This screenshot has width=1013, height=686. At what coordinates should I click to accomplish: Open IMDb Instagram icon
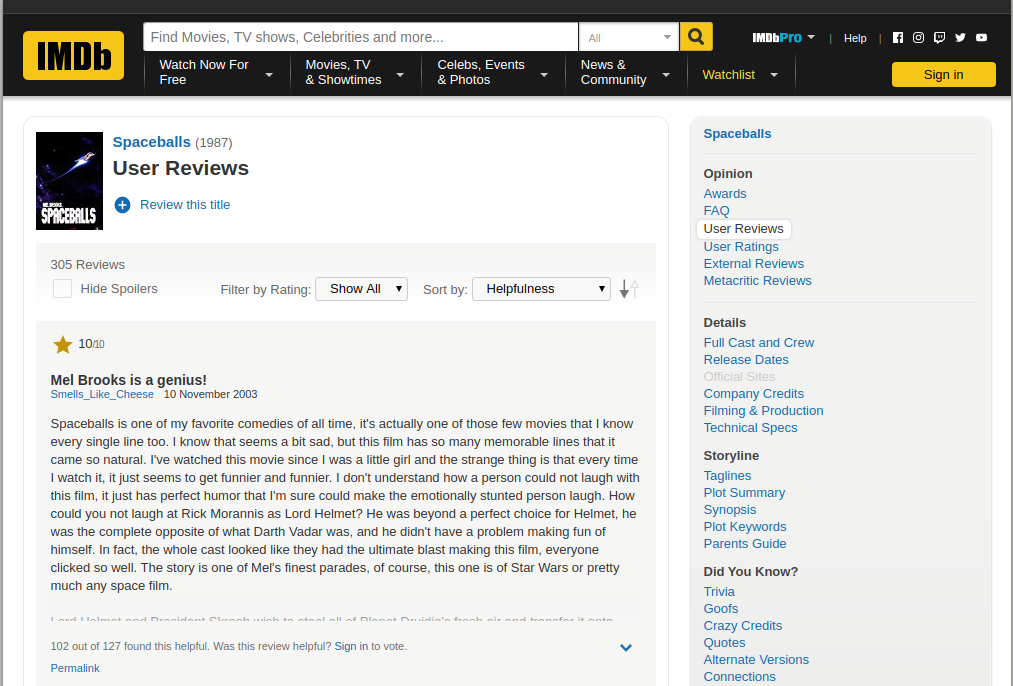pos(919,37)
